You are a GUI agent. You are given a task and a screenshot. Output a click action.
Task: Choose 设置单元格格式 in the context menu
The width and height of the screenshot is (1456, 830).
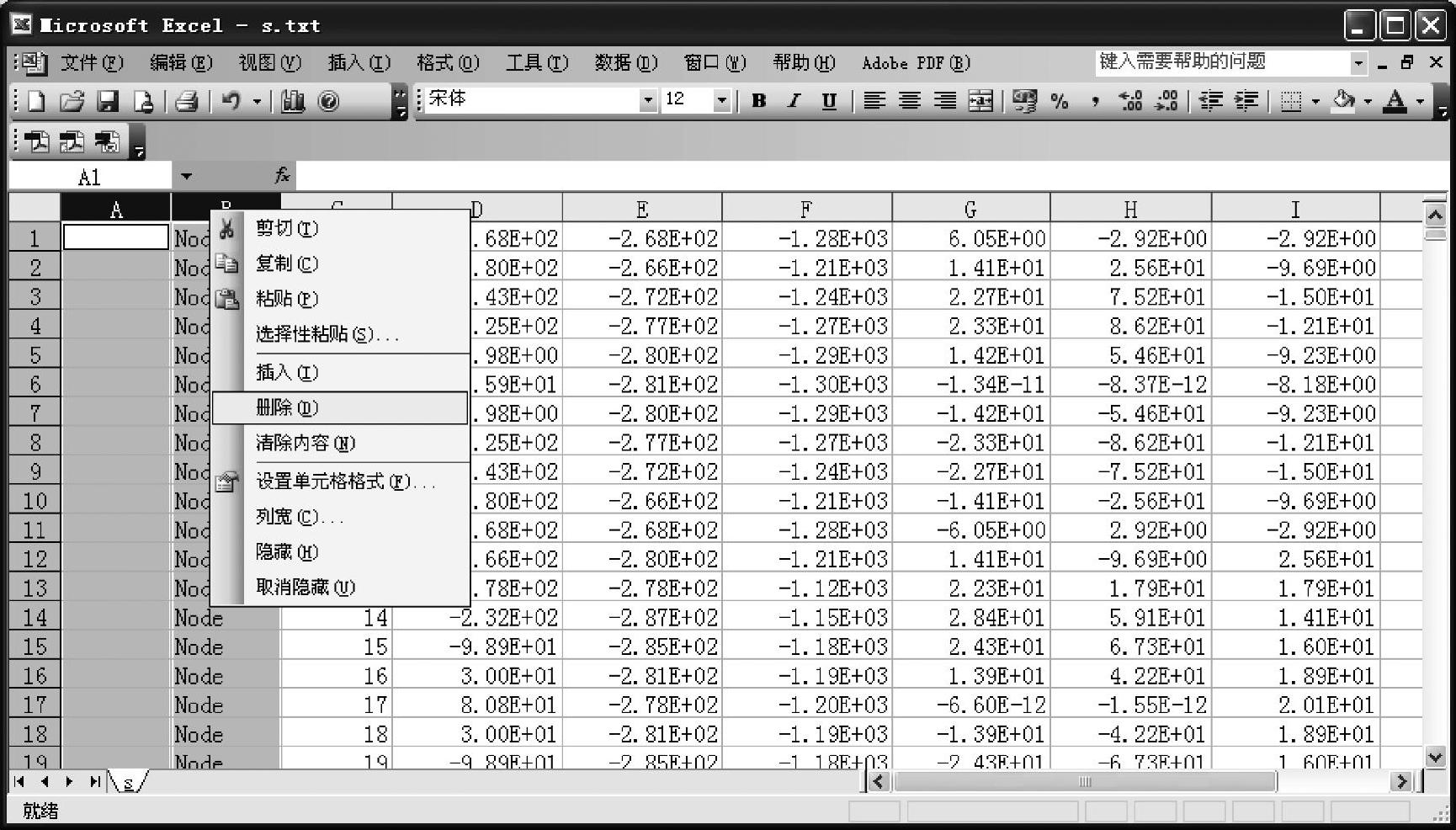click(x=340, y=482)
